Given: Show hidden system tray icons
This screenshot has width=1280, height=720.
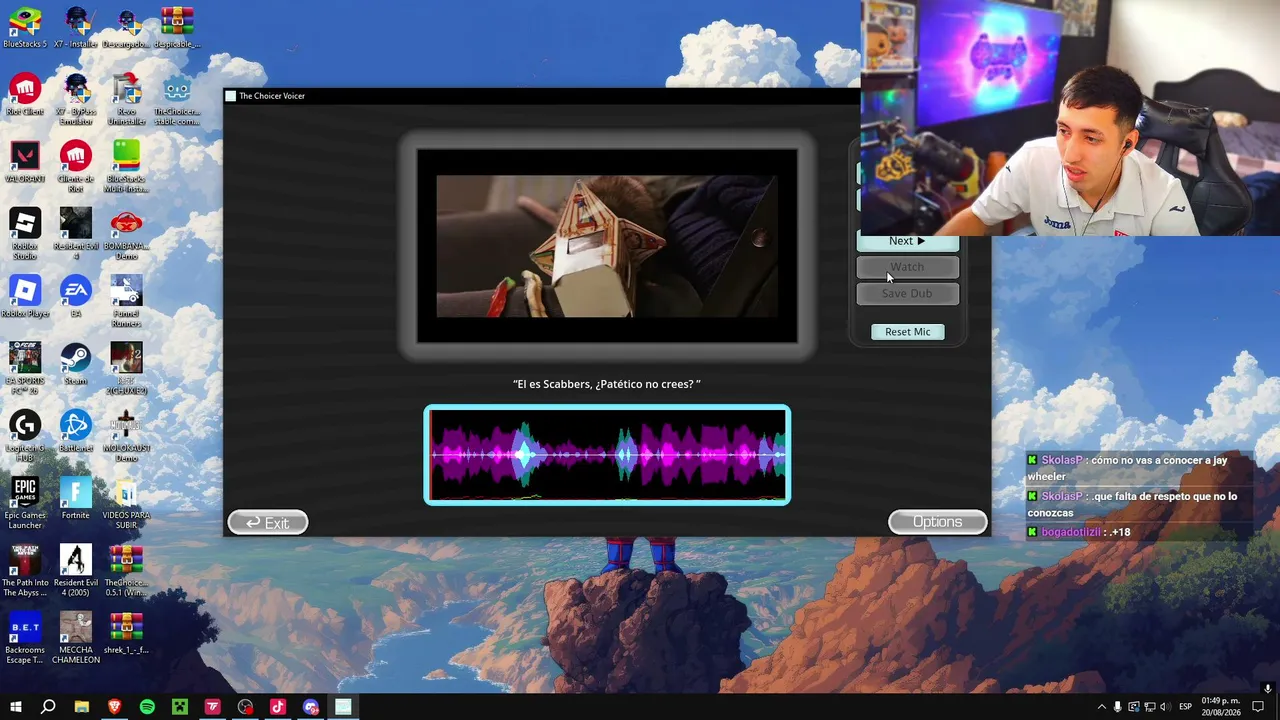Looking at the screenshot, I should 1102,707.
